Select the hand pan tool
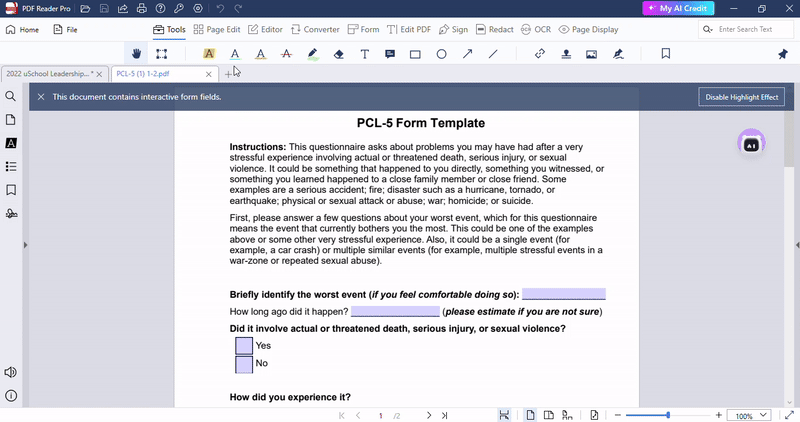 point(136,54)
